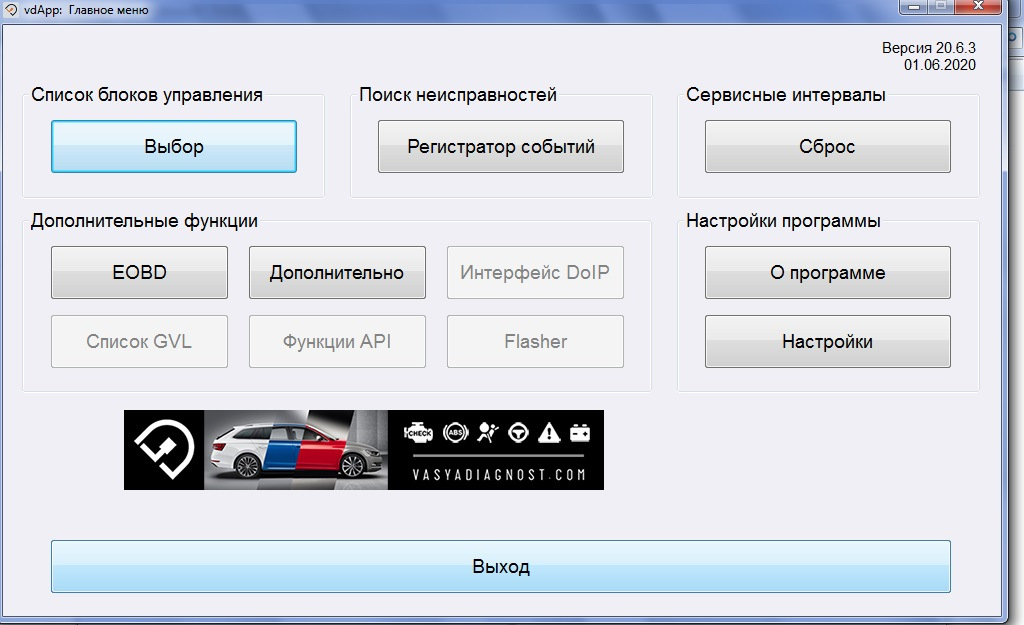Close the vdApp window
1024x625 pixels.
coord(978,7)
